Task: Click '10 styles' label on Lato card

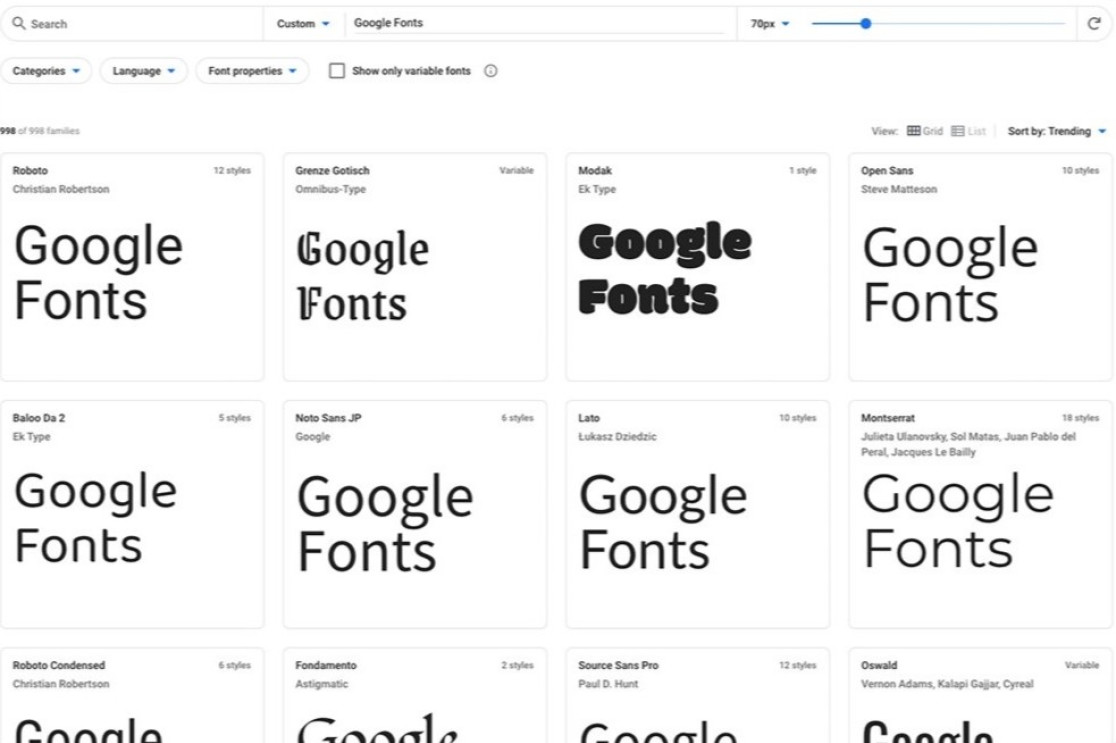Action: 797,418
